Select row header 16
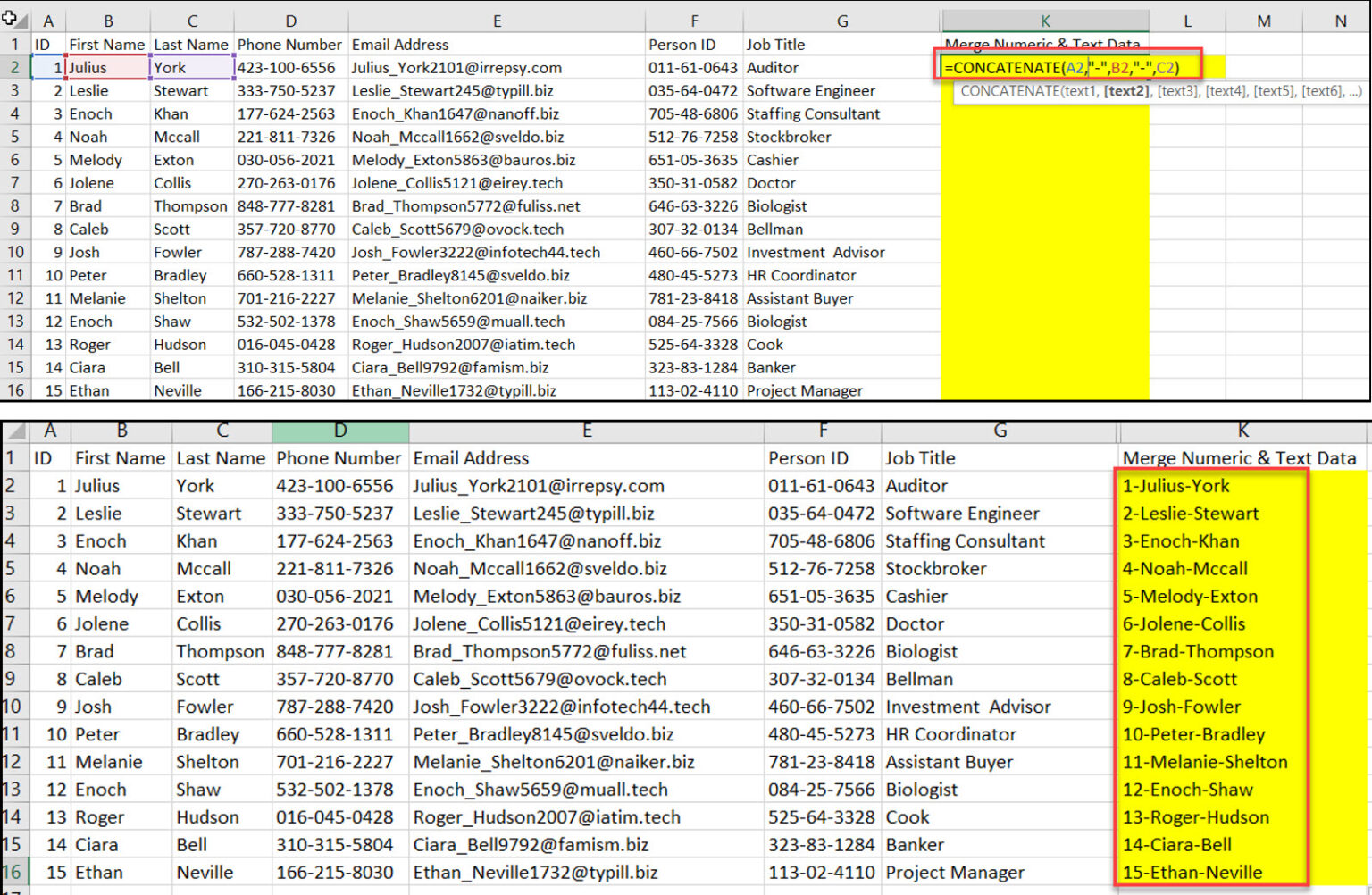1372x895 pixels. (15, 390)
